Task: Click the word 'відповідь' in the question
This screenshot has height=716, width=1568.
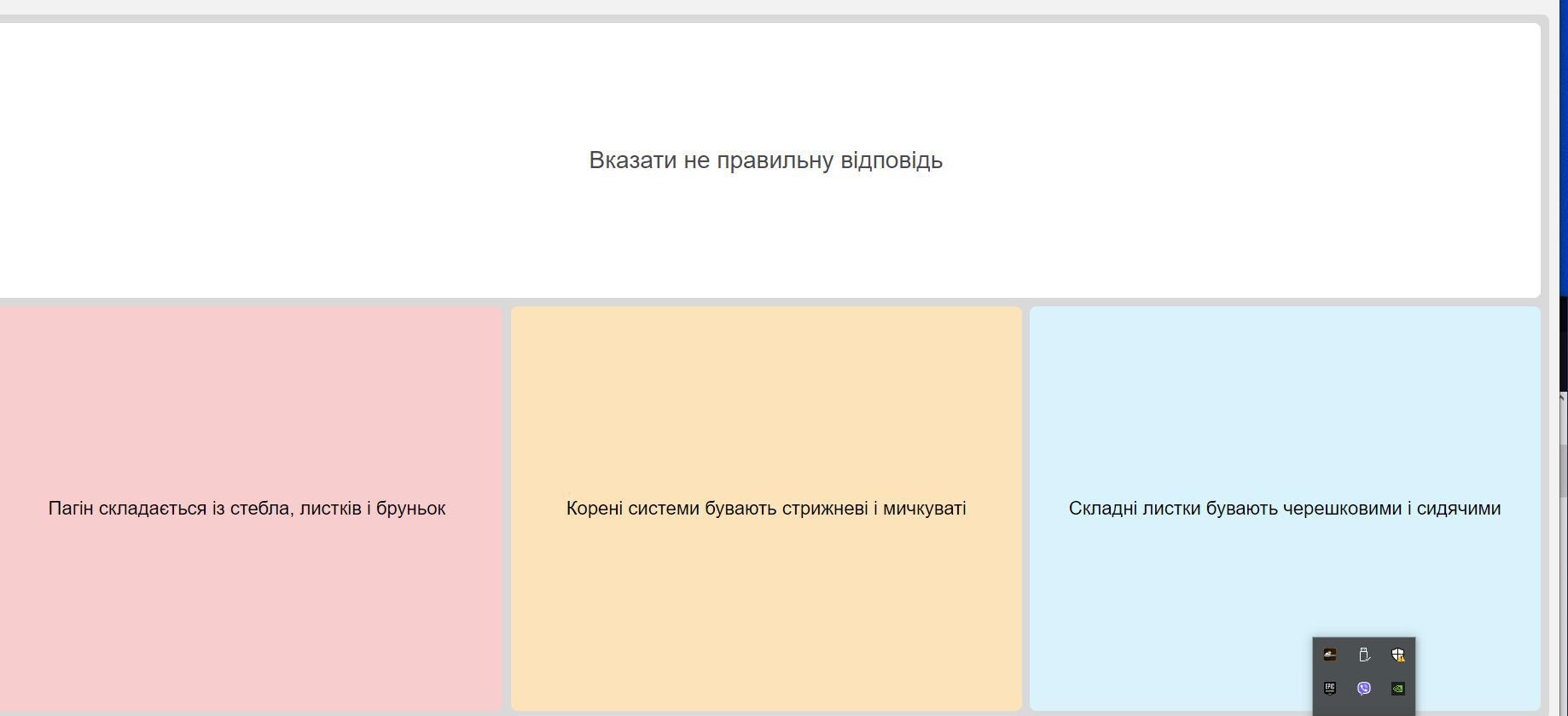Action: [x=891, y=160]
